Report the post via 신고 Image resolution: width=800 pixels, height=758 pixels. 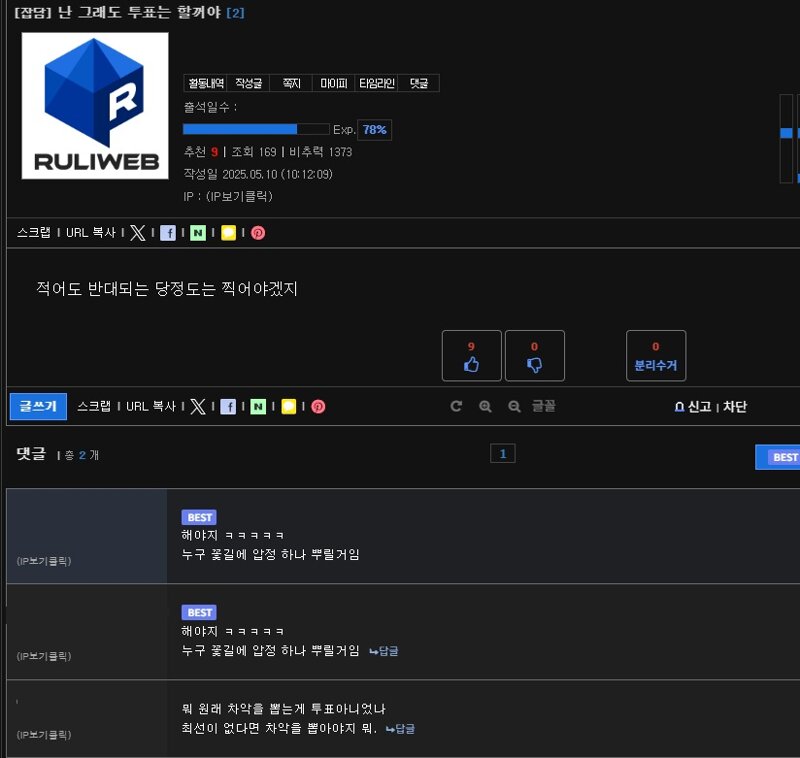coord(693,407)
